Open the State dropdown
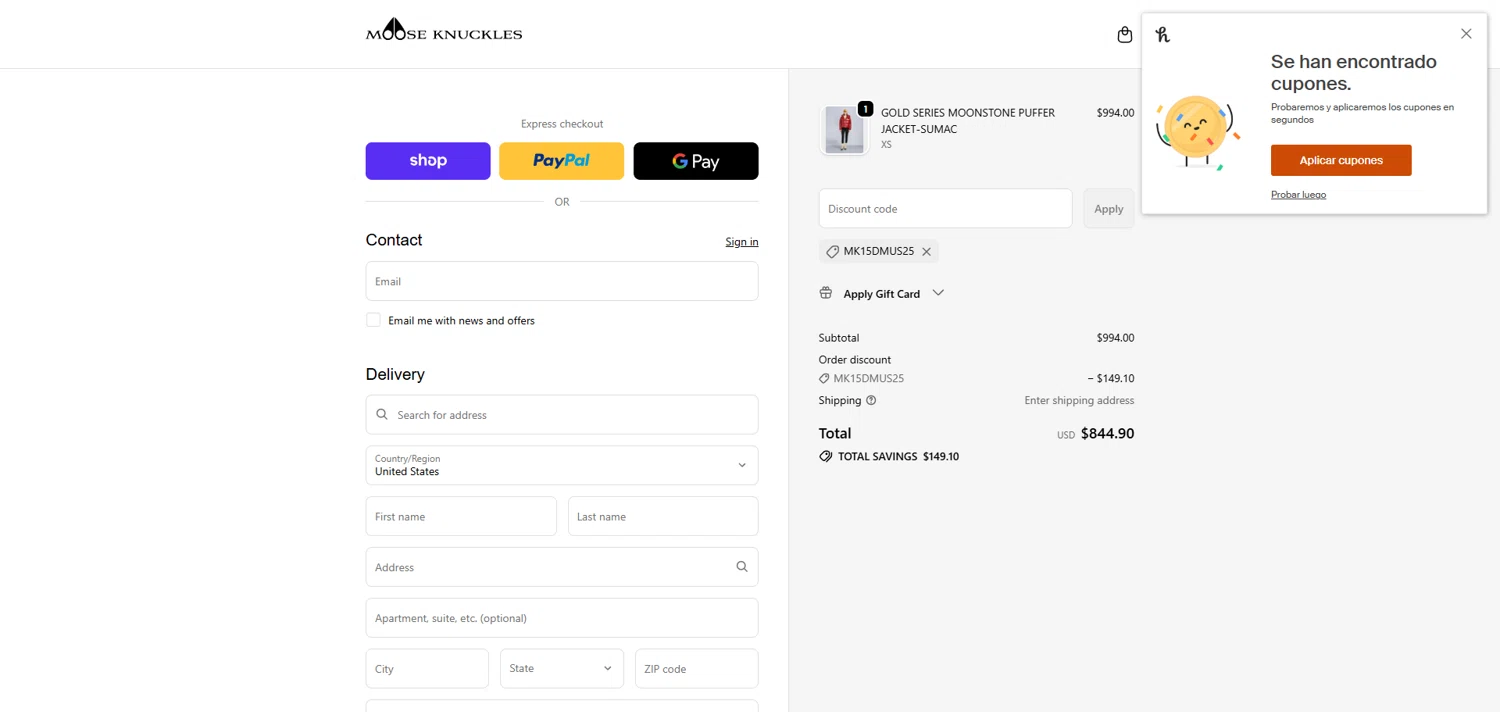 562,668
